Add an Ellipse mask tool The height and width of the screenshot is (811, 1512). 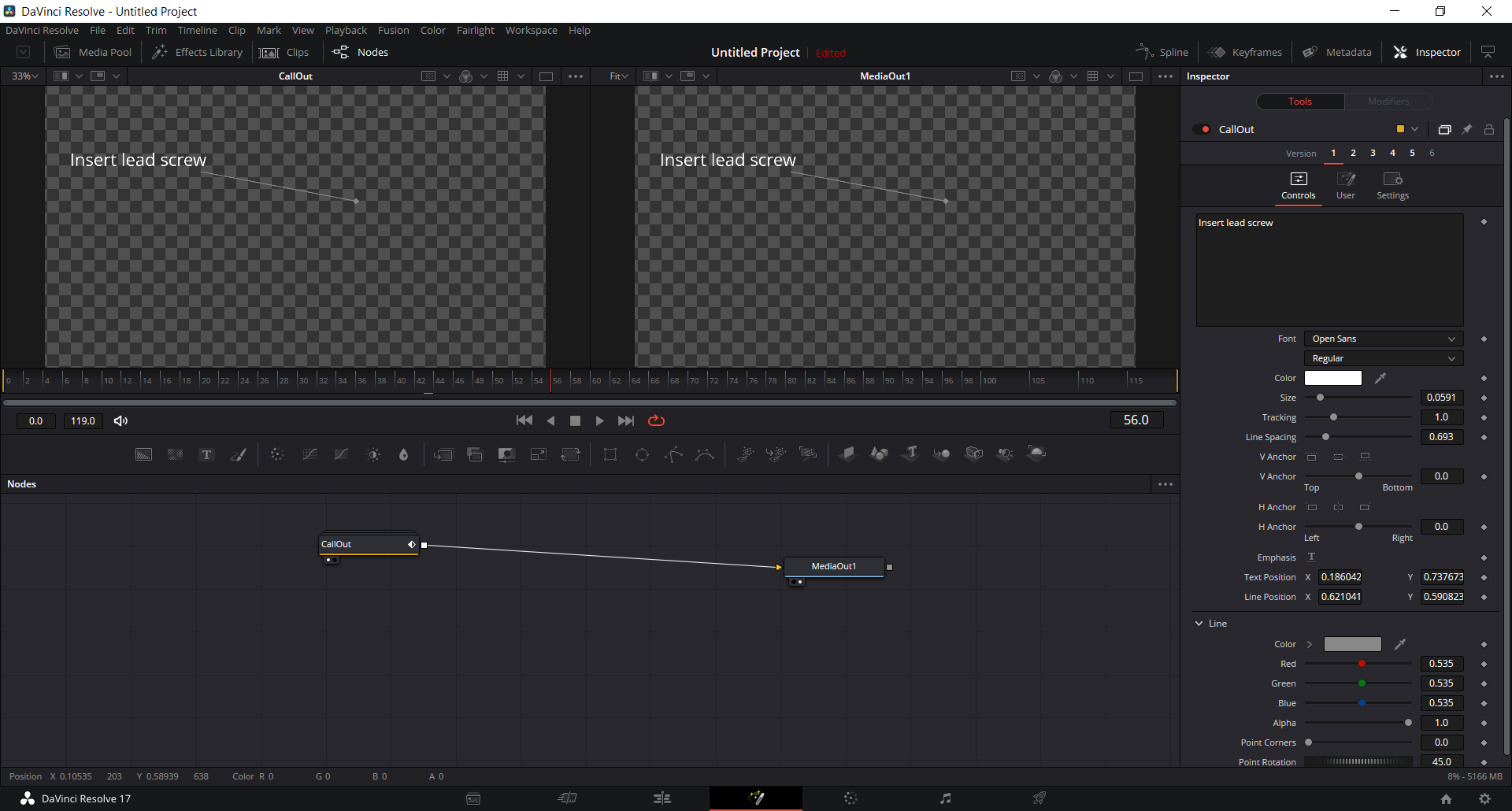pyautogui.click(x=642, y=454)
